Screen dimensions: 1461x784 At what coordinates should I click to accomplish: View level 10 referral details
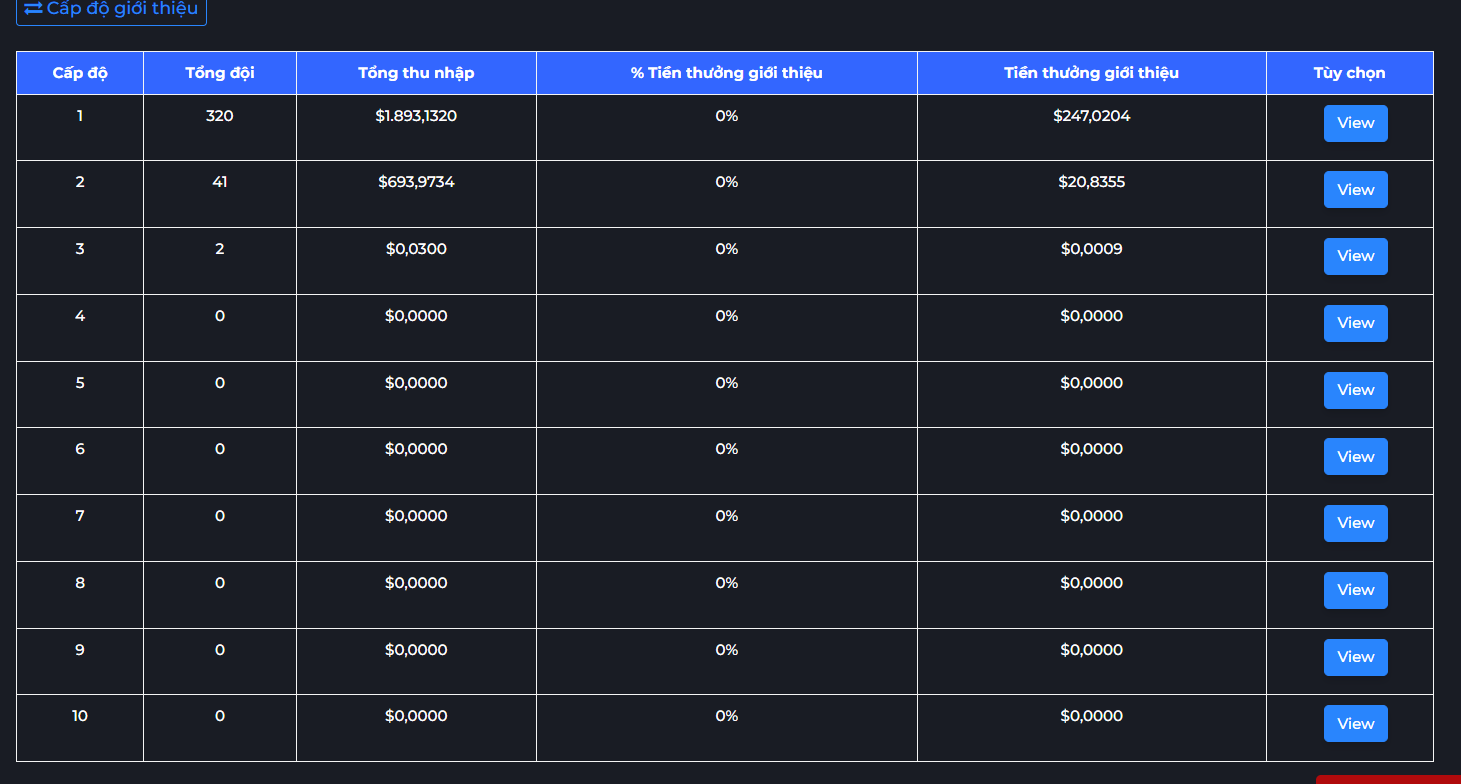[x=1355, y=724]
